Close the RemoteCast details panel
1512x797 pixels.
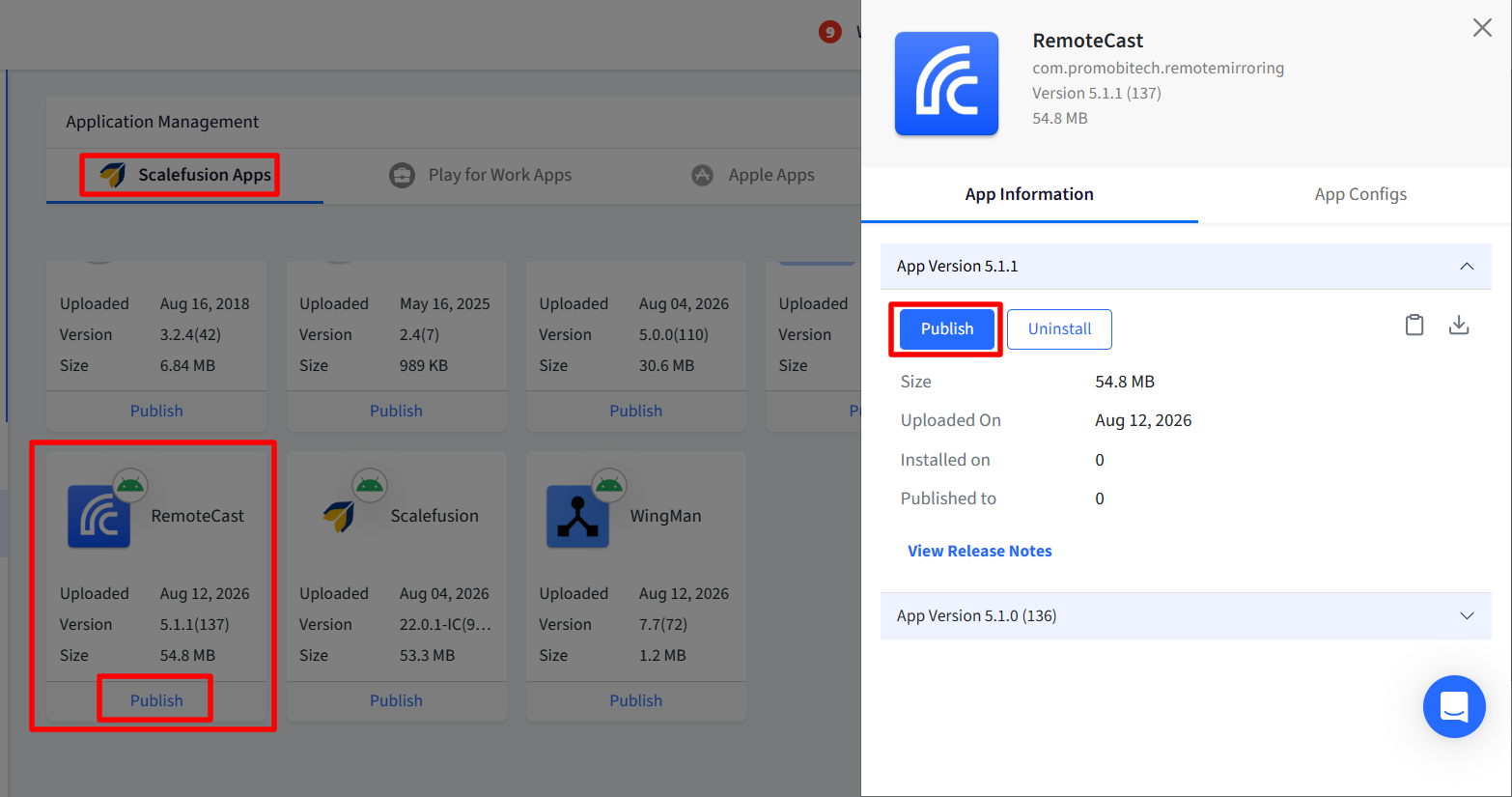click(1482, 28)
